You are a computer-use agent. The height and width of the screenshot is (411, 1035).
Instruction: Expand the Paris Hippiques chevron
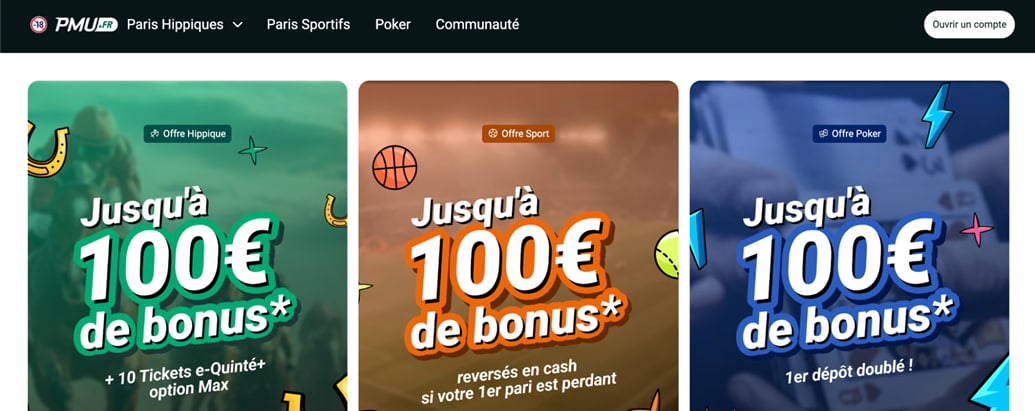point(238,24)
